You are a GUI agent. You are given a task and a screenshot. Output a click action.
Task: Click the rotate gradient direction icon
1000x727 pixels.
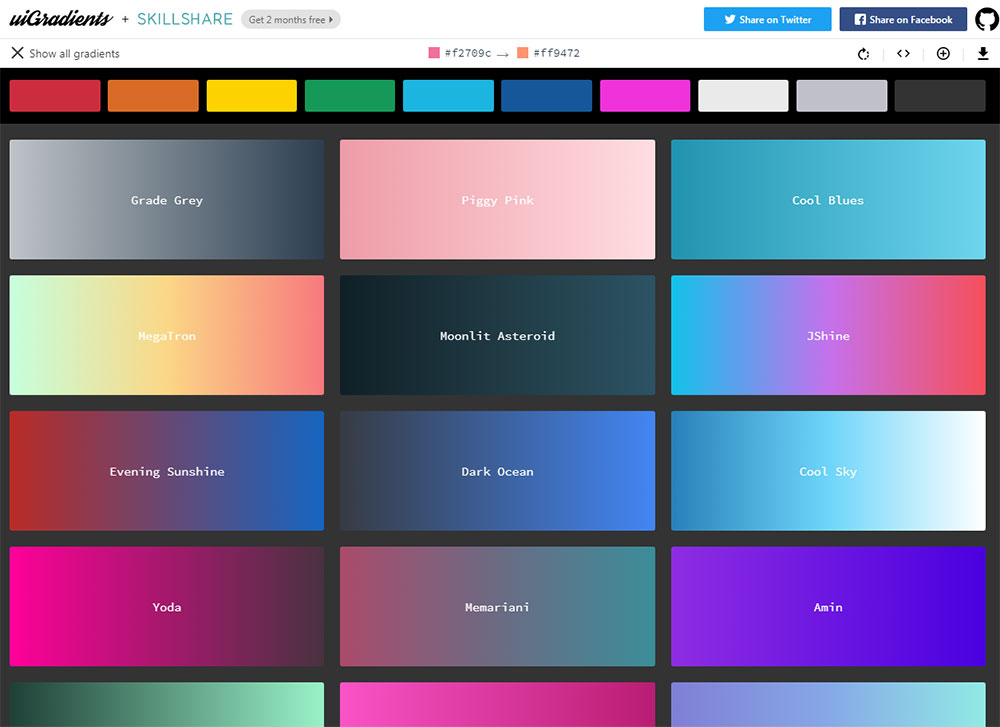[x=864, y=54]
